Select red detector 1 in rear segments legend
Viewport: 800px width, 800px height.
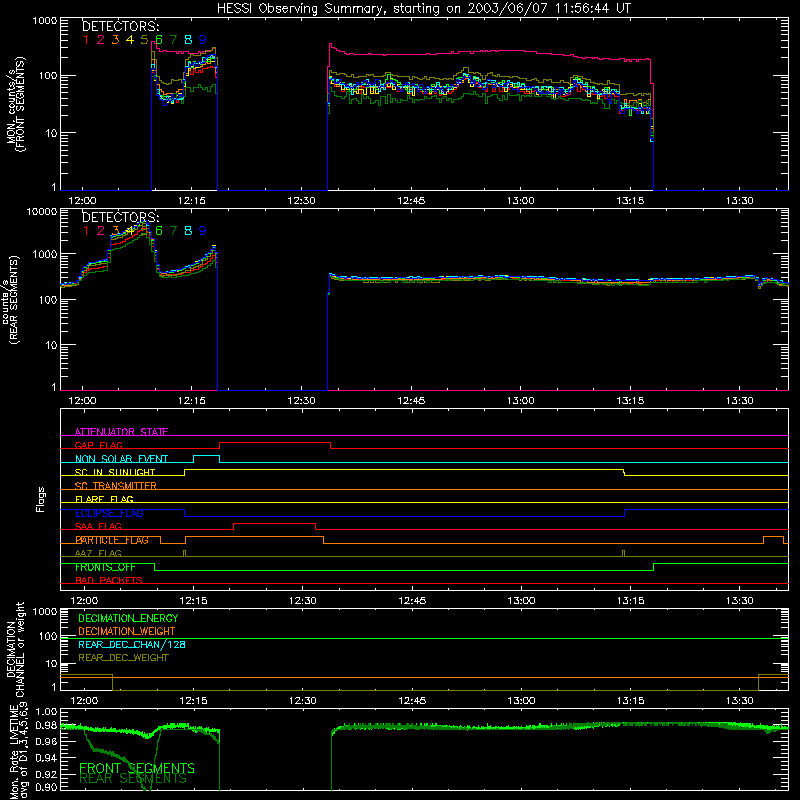86,231
